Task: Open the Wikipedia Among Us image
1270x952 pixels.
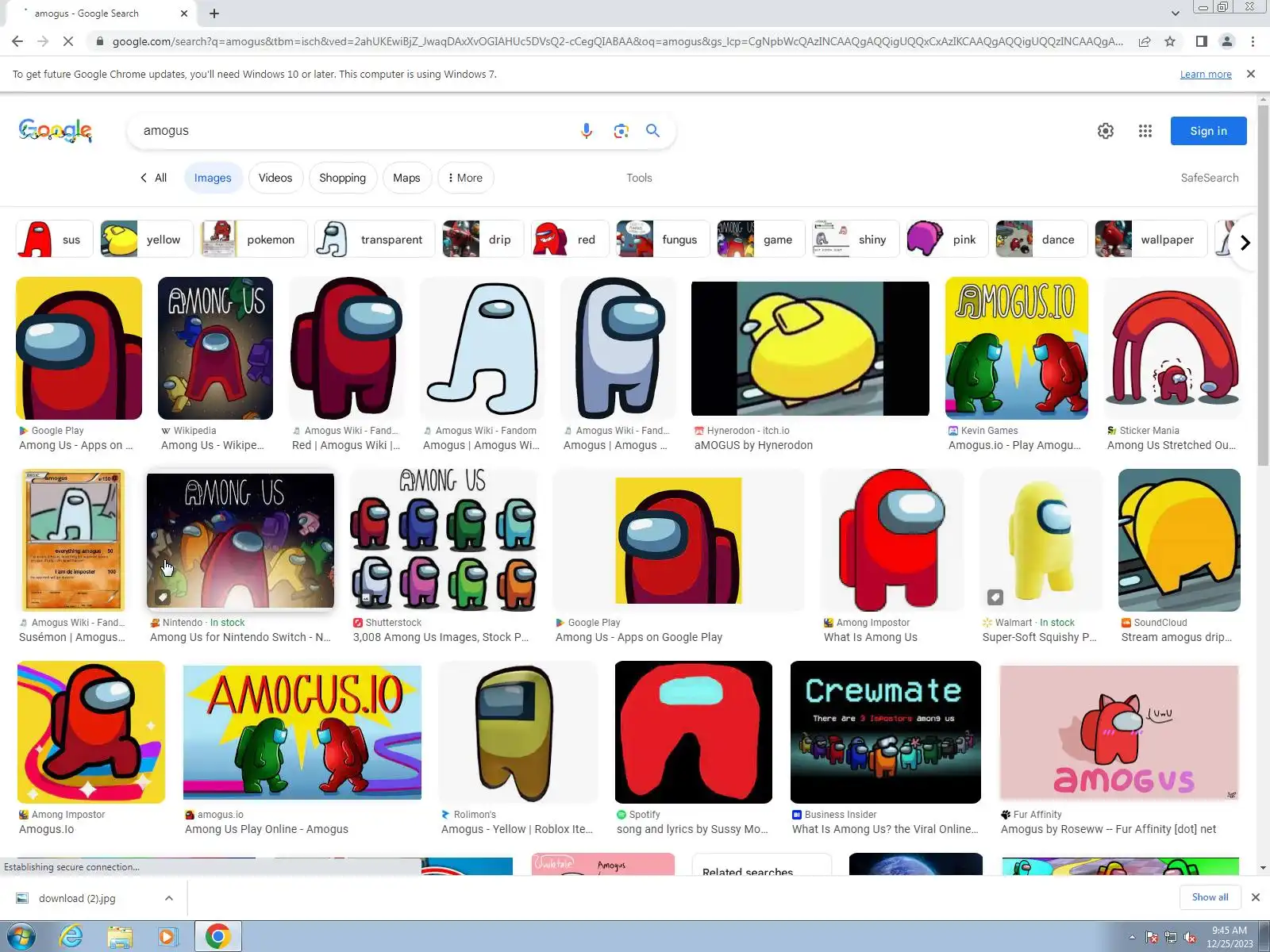Action: 215,348
